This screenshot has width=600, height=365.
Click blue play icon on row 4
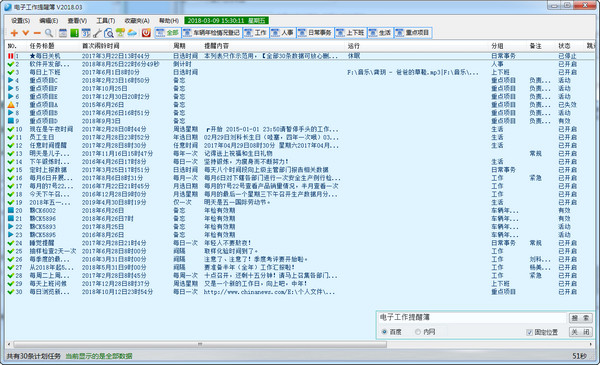point(11,80)
